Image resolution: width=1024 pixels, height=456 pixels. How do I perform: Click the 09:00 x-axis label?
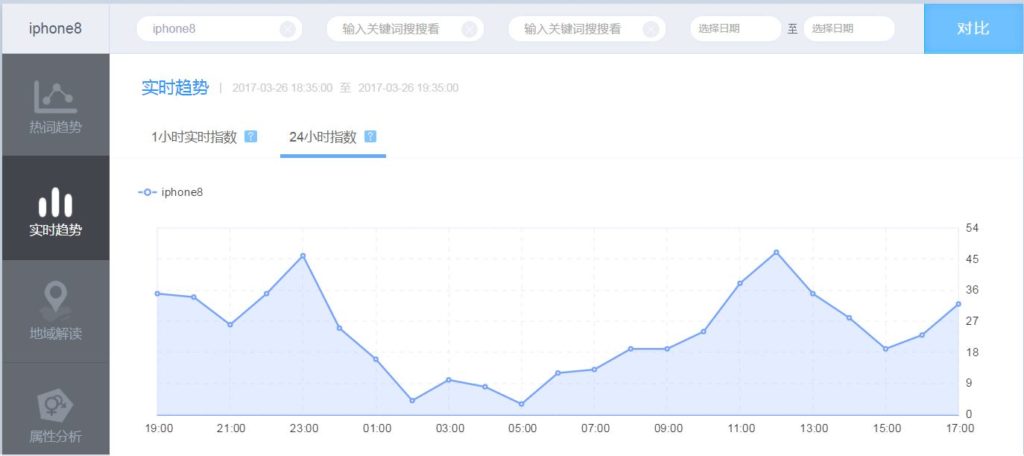click(x=668, y=429)
